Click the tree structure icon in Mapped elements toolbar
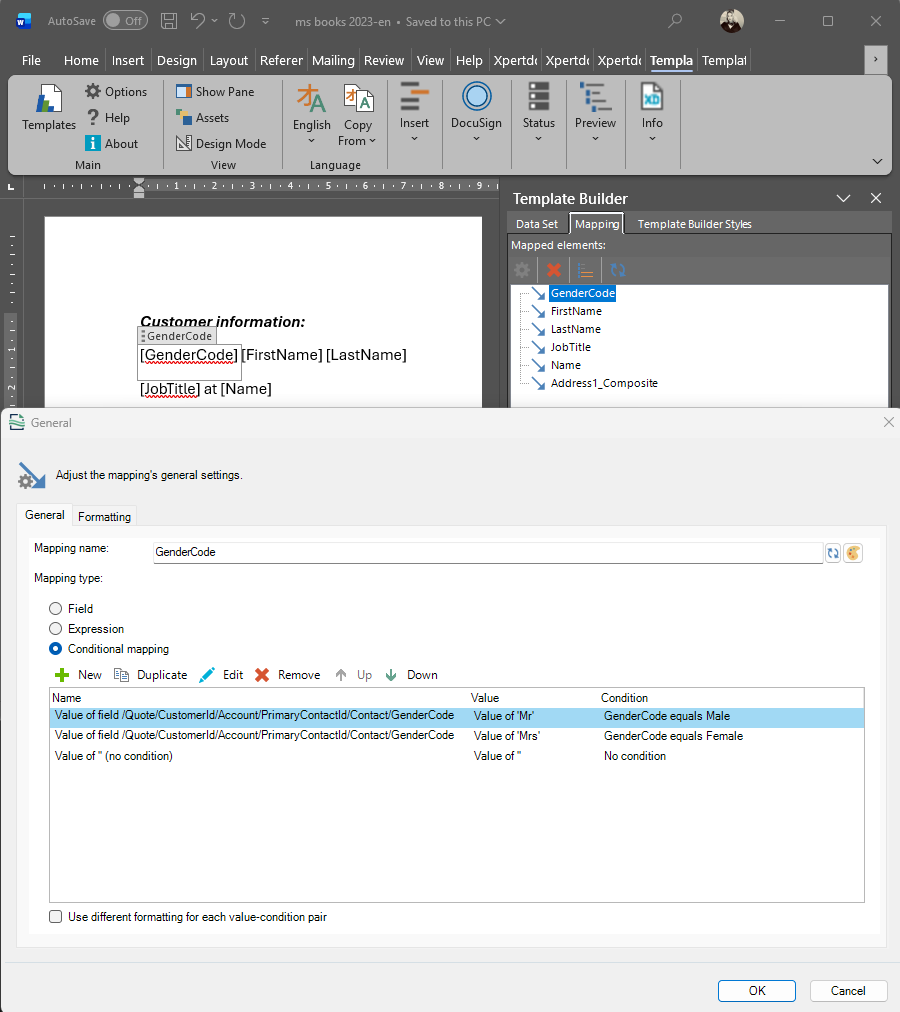Viewport: 900px width, 1012px height. point(586,270)
